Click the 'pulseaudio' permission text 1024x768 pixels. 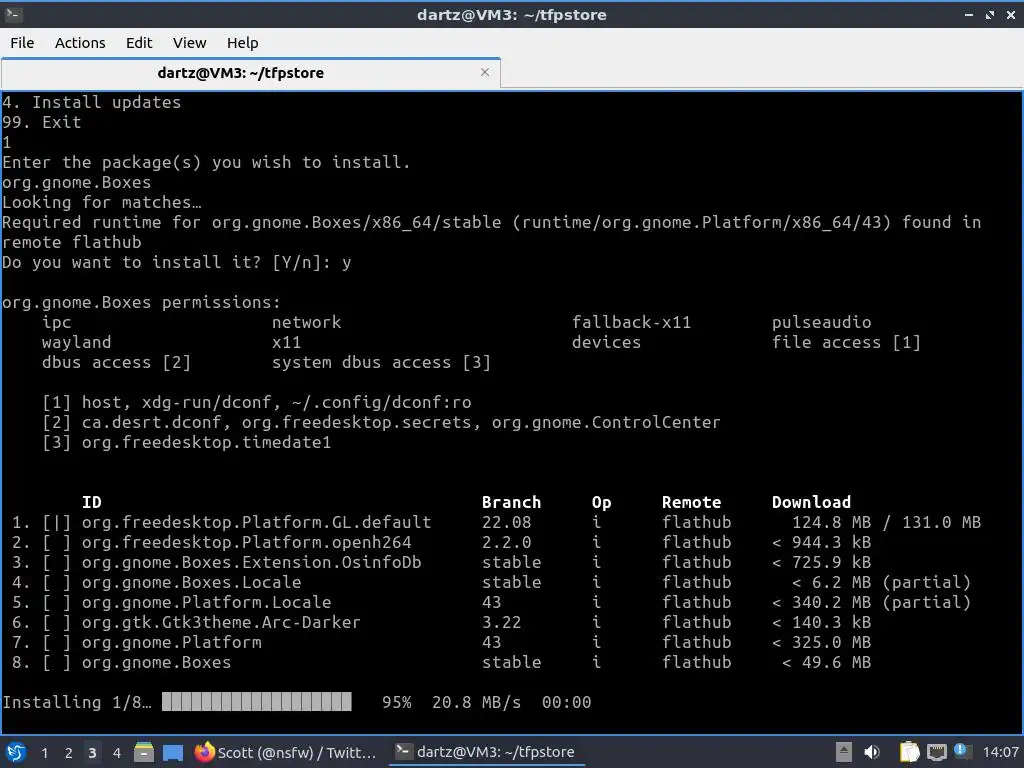coord(822,323)
